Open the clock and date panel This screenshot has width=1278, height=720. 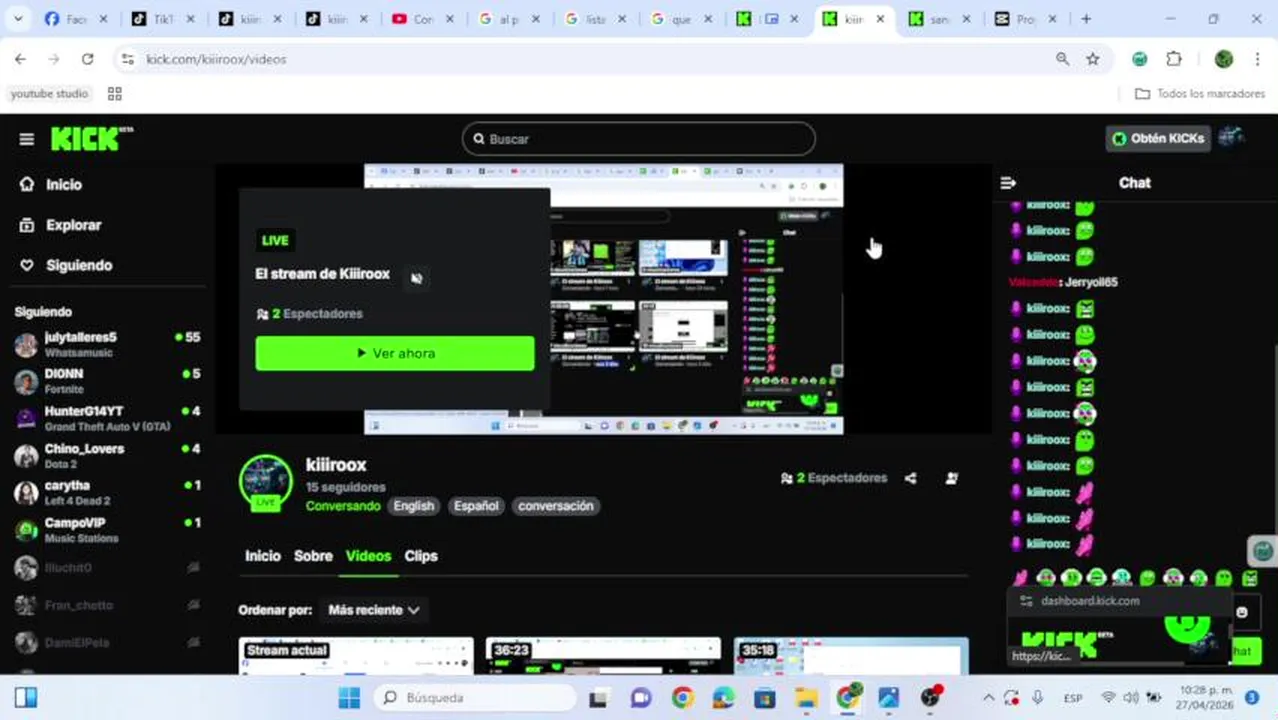click(1206, 698)
